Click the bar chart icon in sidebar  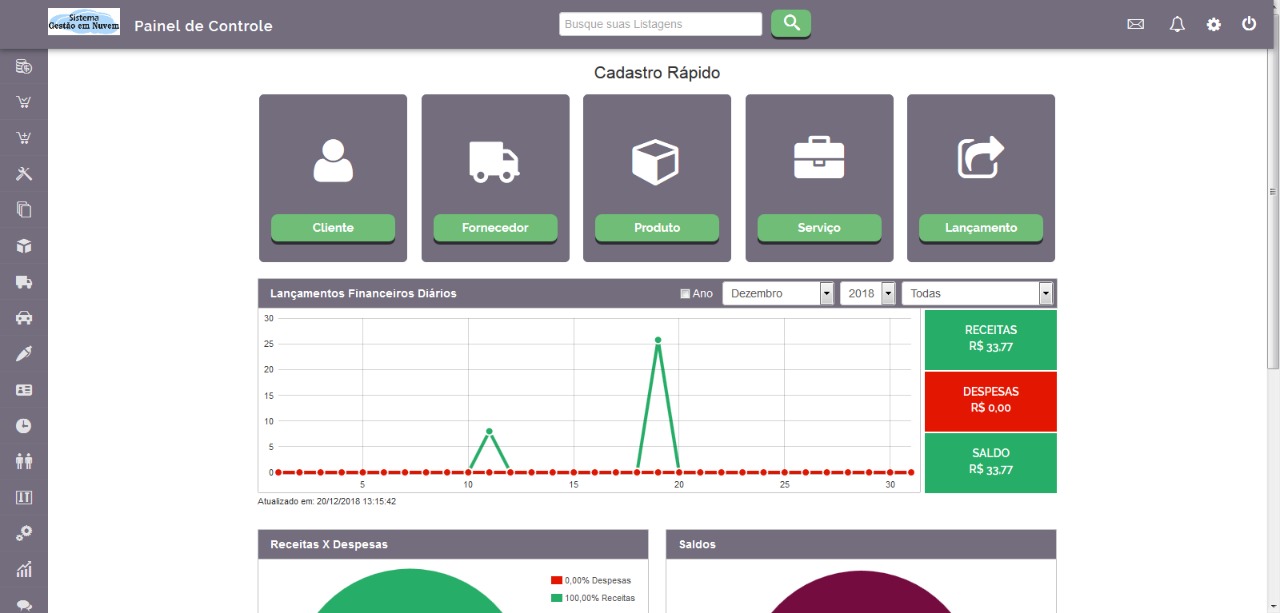[24, 570]
